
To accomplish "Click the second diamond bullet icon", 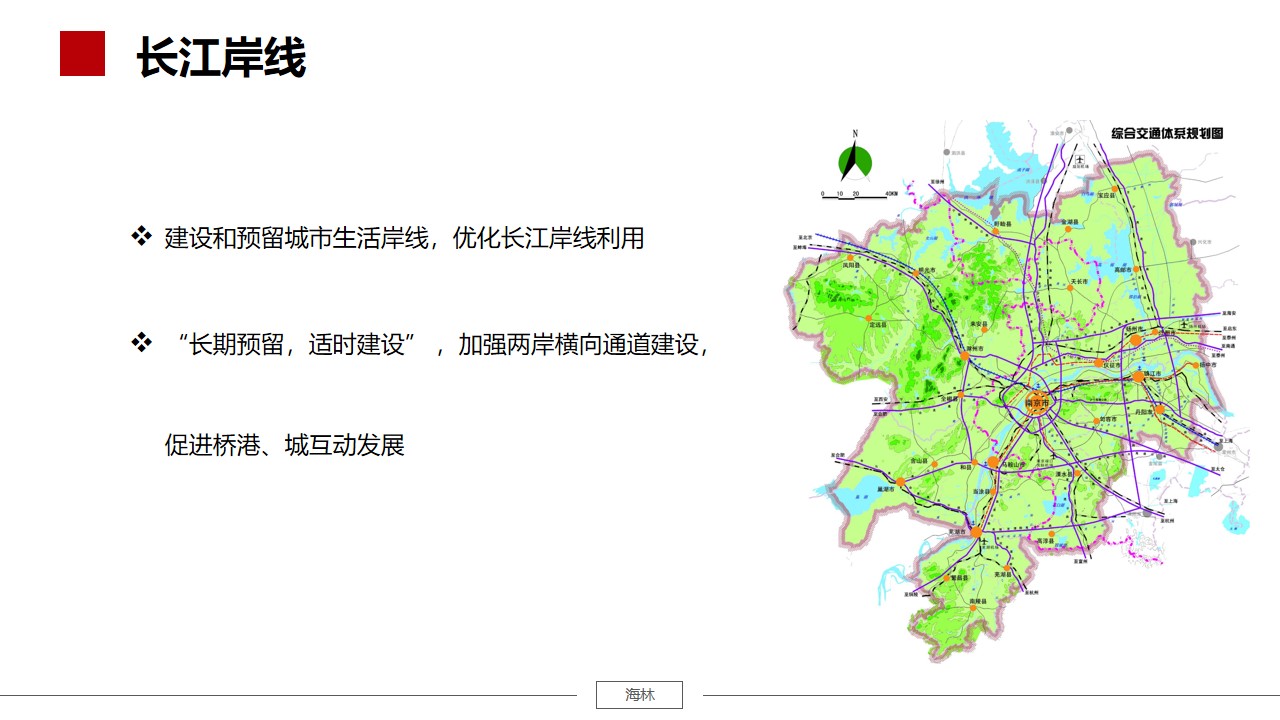I will (x=141, y=343).
